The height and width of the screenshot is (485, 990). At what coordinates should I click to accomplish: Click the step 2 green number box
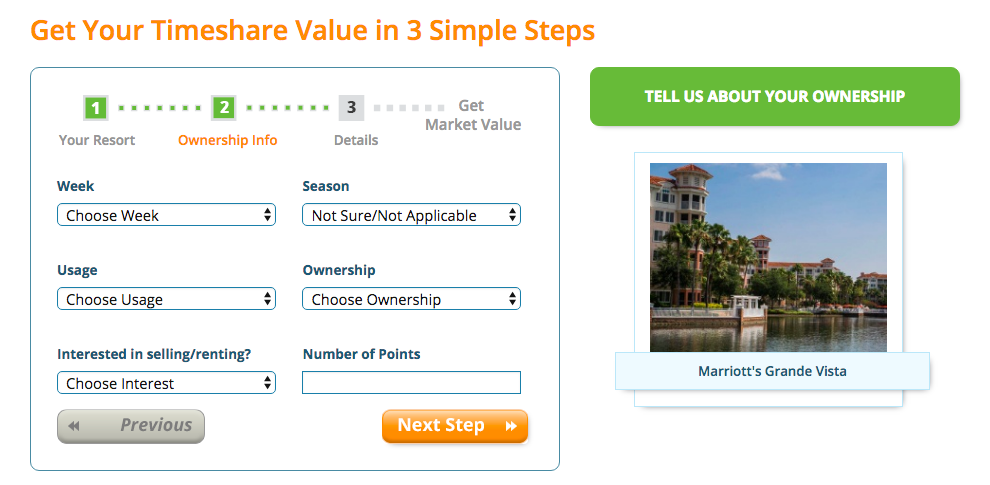pyautogui.click(x=224, y=108)
